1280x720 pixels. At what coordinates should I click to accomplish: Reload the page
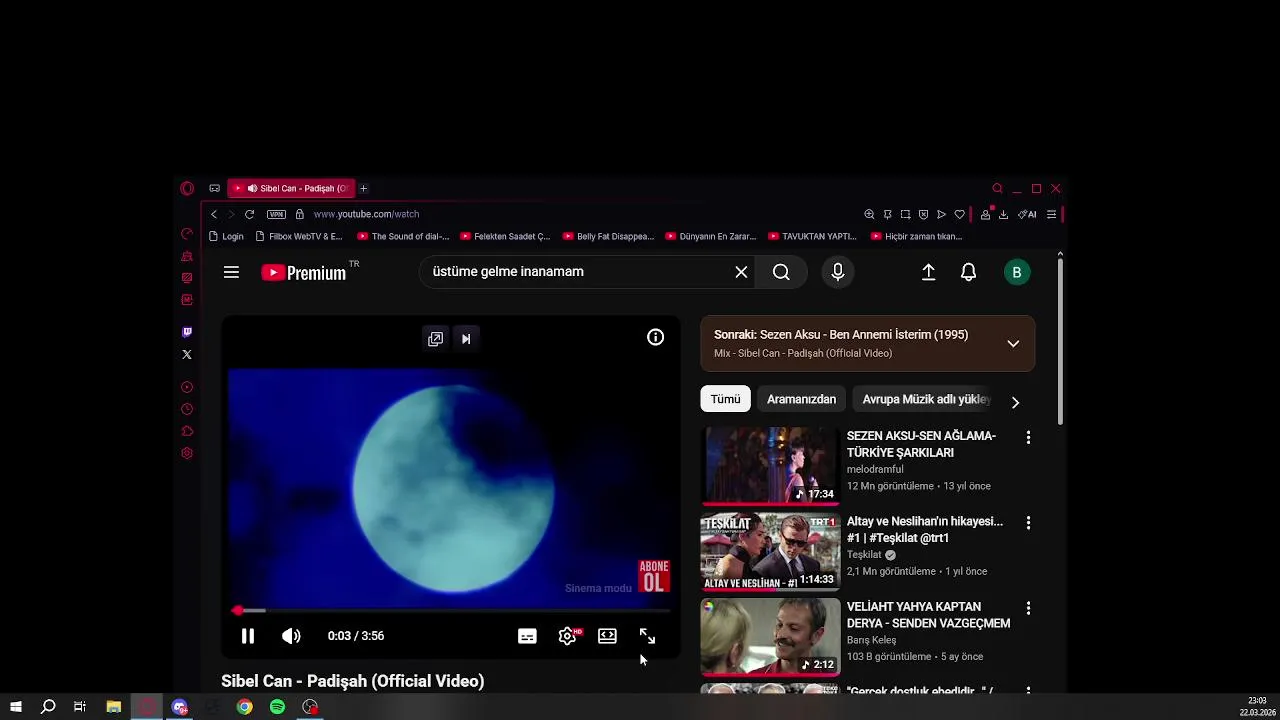pyautogui.click(x=249, y=214)
